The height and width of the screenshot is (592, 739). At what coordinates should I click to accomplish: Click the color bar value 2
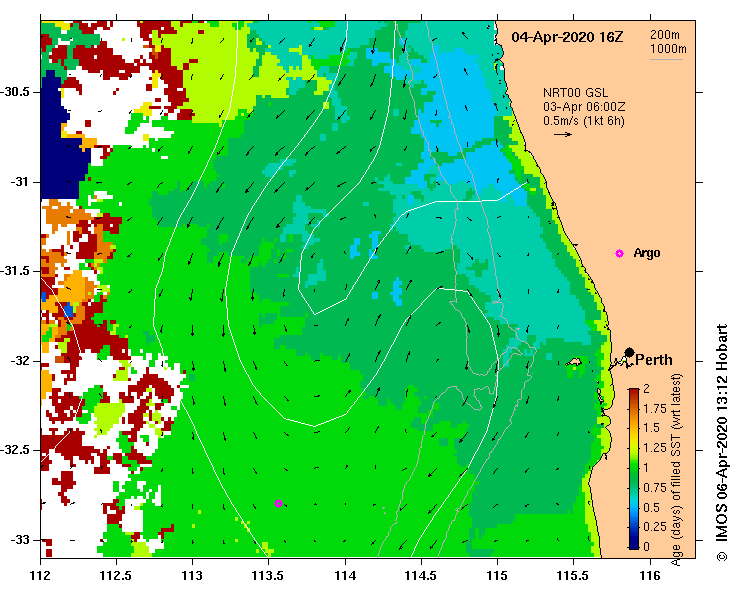click(x=647, y=388)
